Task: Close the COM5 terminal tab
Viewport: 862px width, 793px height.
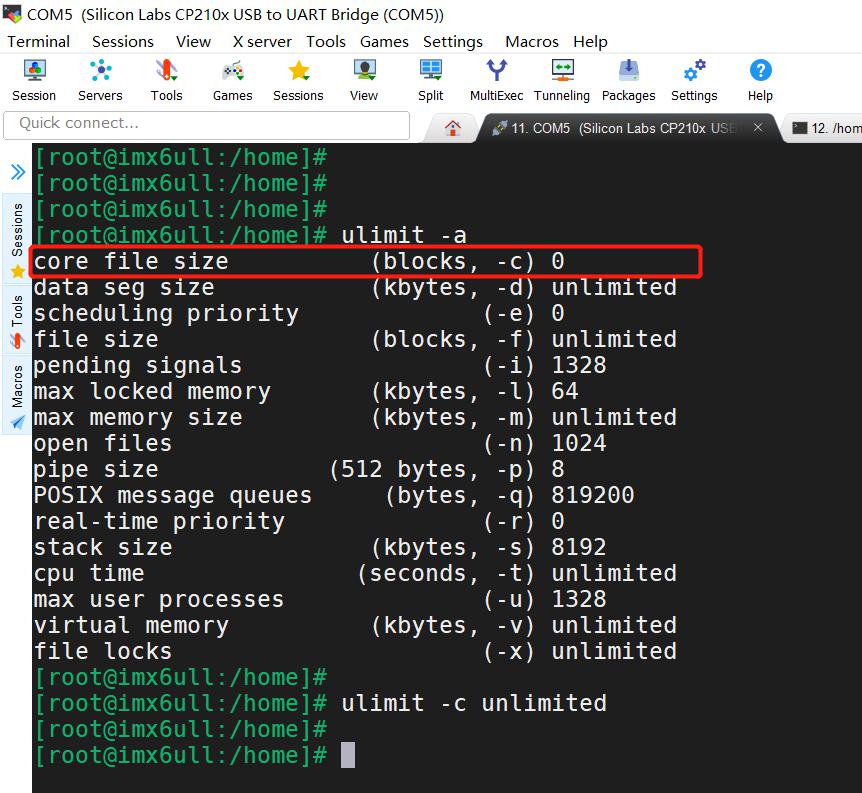Action: click(x=758, y=128)
